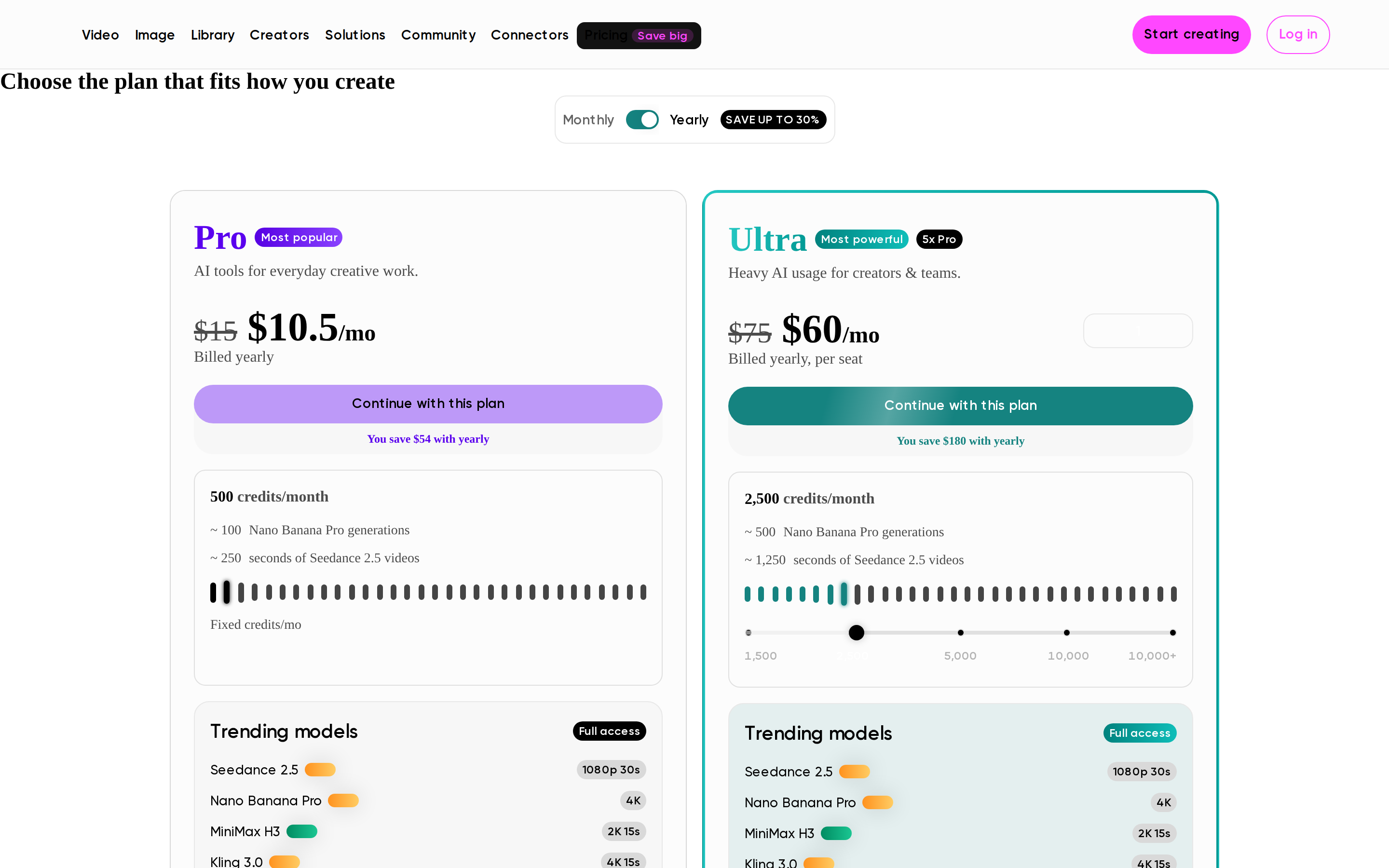1389x868 pixels.
Task: Click the Most popular badge on Pro
Action: [x=299, y=237]
